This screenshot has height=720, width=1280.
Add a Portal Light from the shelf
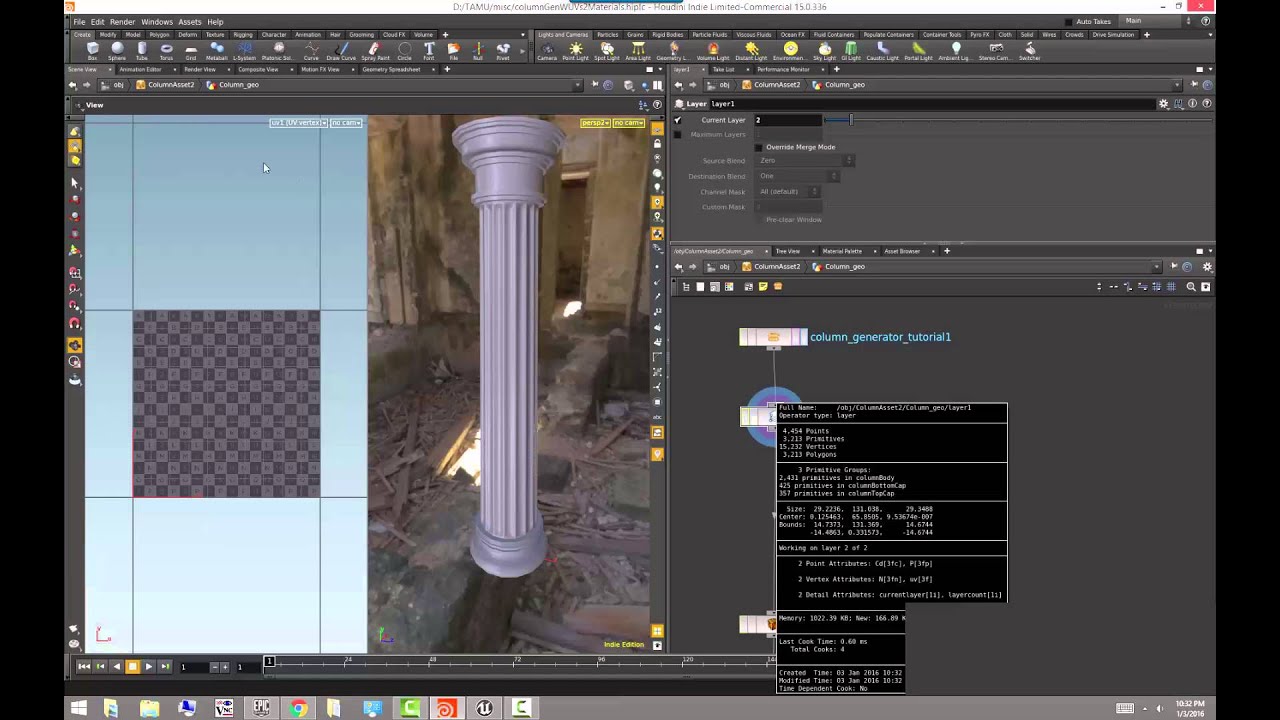[918, 51]
